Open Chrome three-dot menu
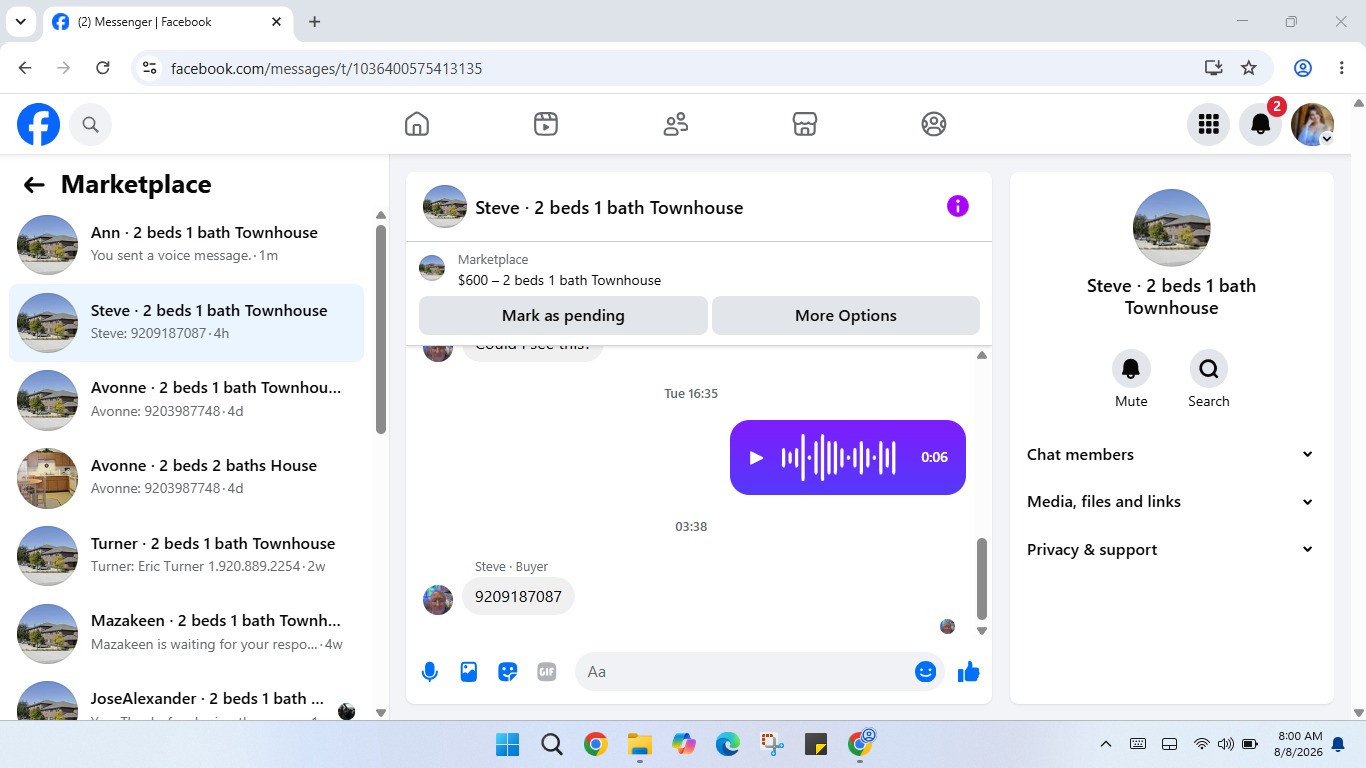The height and width of the screenshot is (768, 1366). pyautogui.click(x=1342, y=68)
